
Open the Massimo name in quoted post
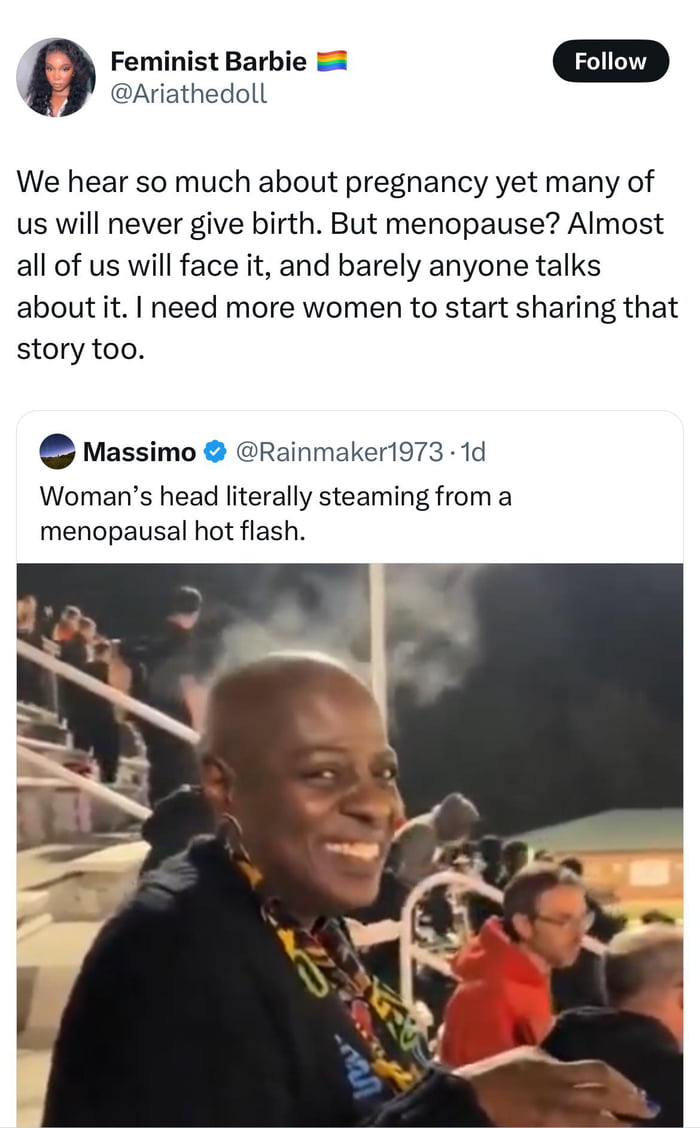[x=139, y=452]
